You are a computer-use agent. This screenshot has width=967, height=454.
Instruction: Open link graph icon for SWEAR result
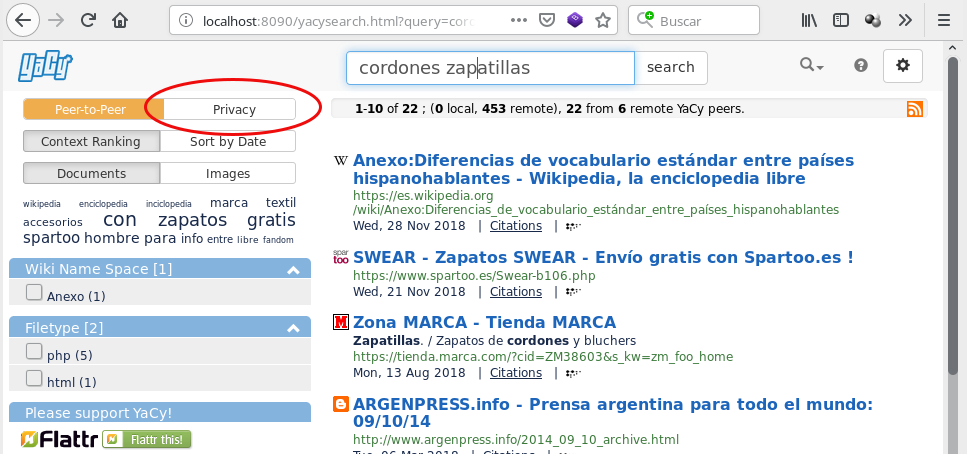click(574, 292)
